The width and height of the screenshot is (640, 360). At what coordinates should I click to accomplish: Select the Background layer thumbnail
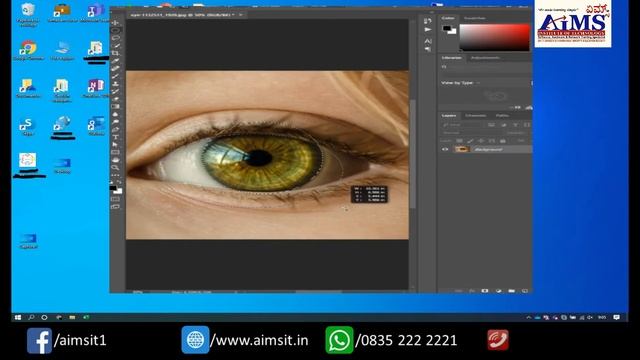click(x=462, y=149)
